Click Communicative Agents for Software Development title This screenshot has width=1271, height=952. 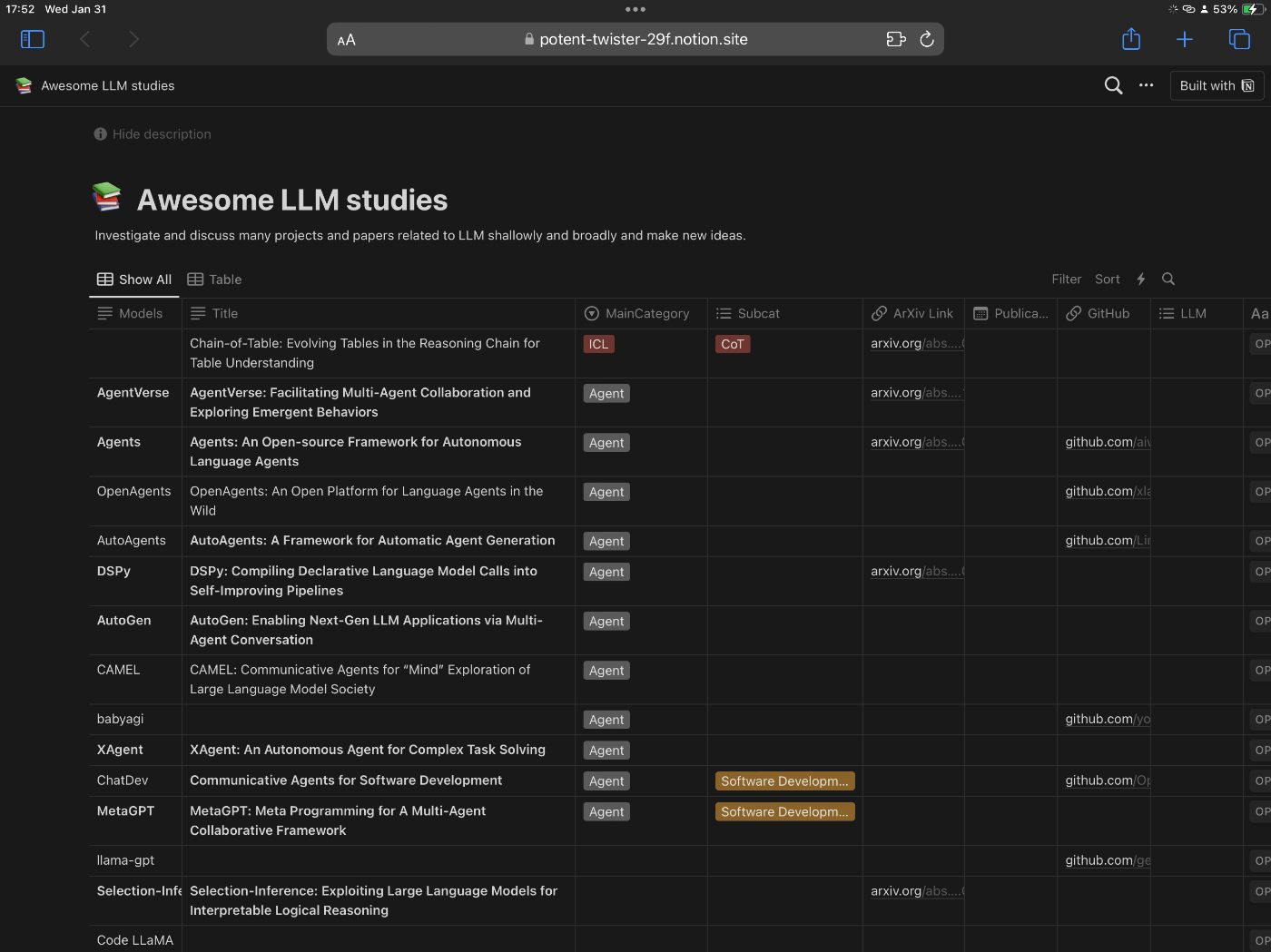click(346, 780)
